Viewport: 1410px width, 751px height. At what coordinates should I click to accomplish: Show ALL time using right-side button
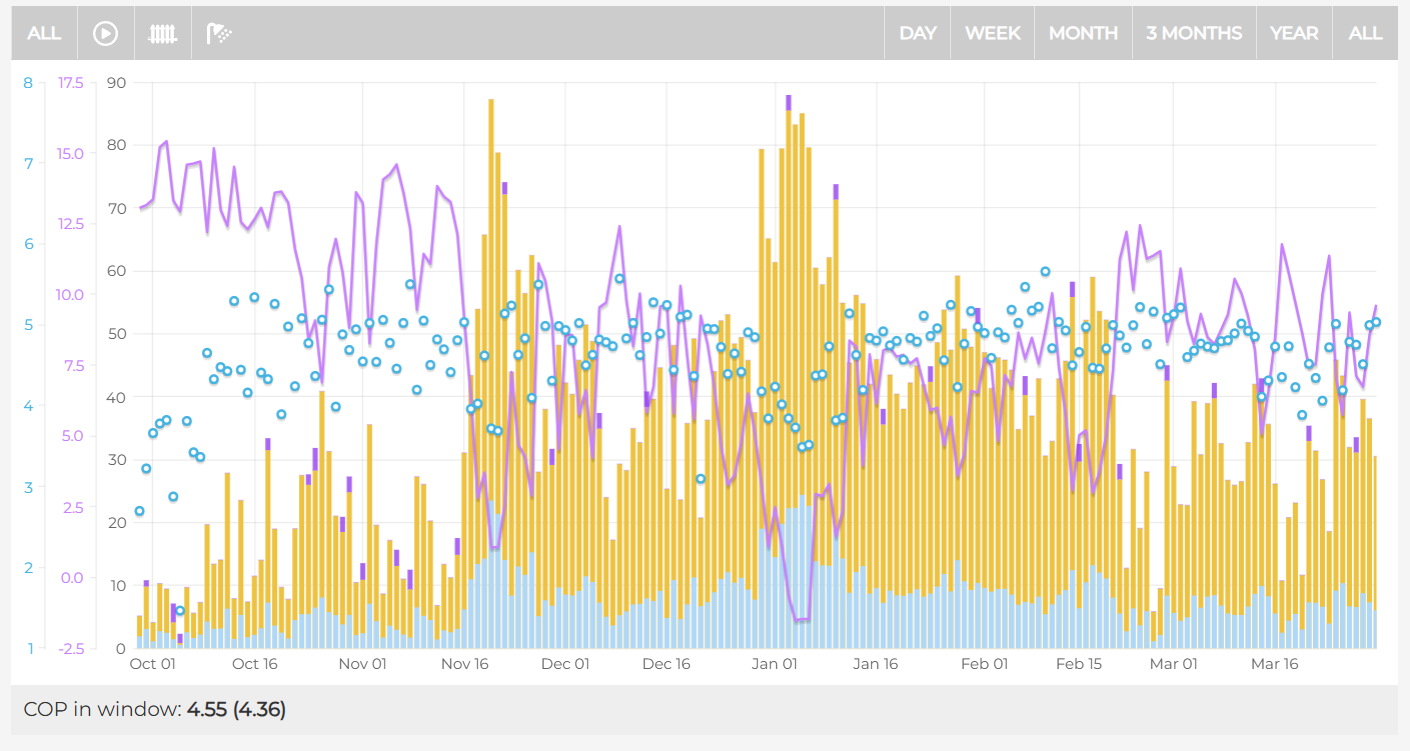pos(1365,33)
